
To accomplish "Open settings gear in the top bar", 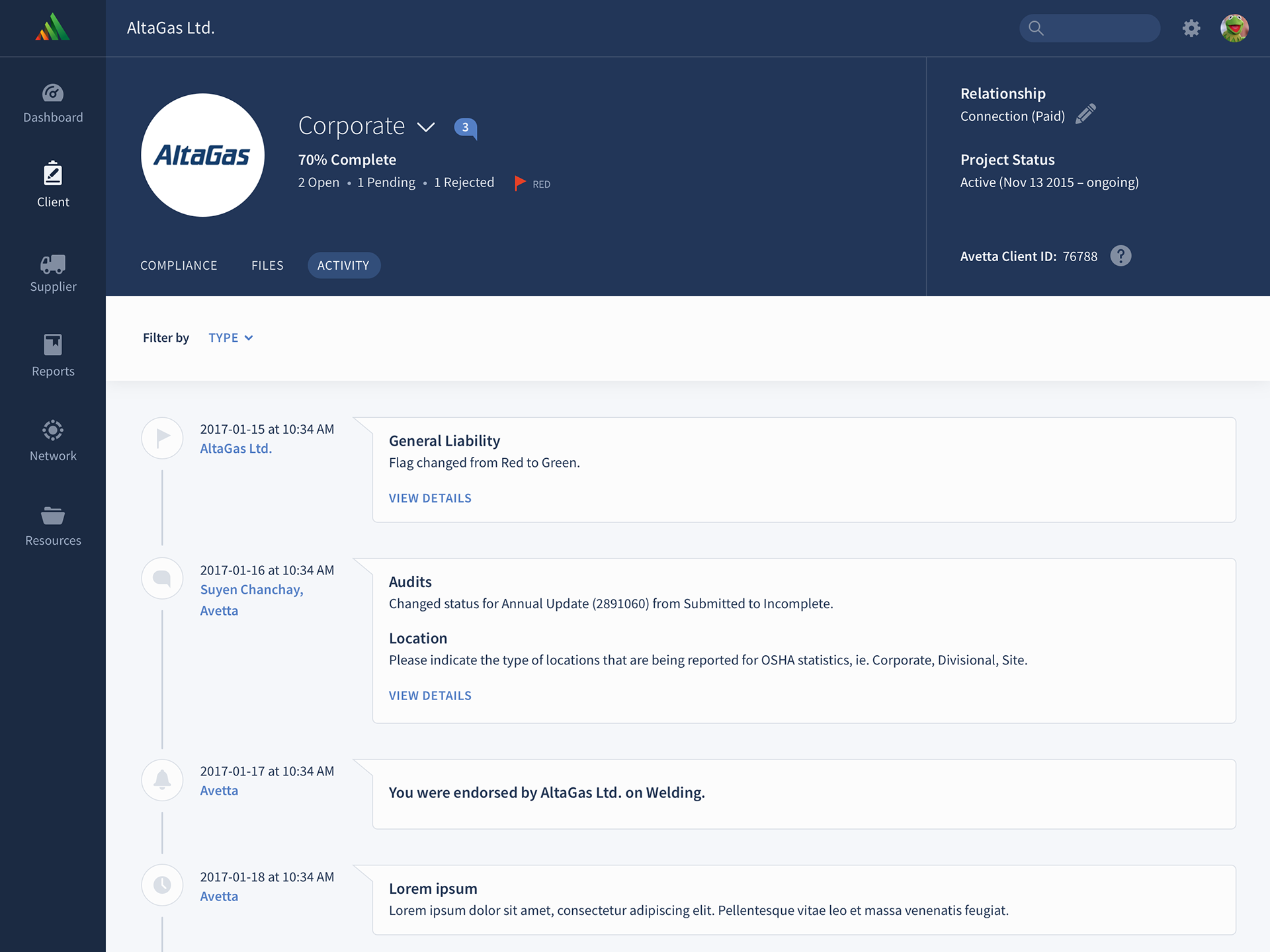I will pyautogui.click(x=1191, y=28).
